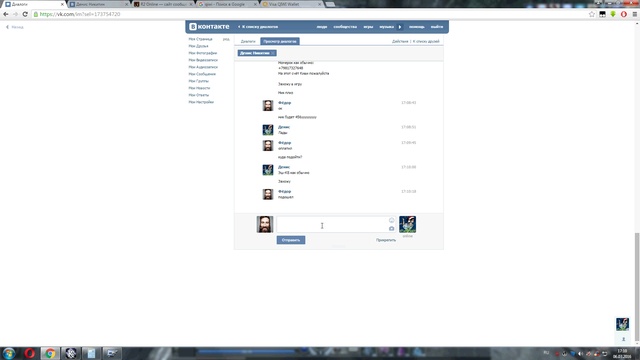Click the header music play button
640x360 pixels.
[400, 27]
